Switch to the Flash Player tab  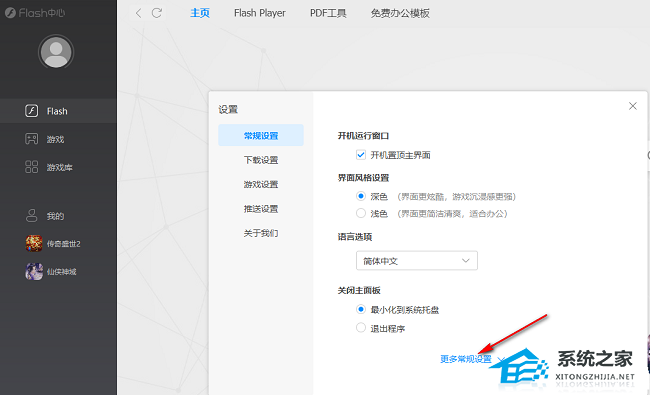260,13
